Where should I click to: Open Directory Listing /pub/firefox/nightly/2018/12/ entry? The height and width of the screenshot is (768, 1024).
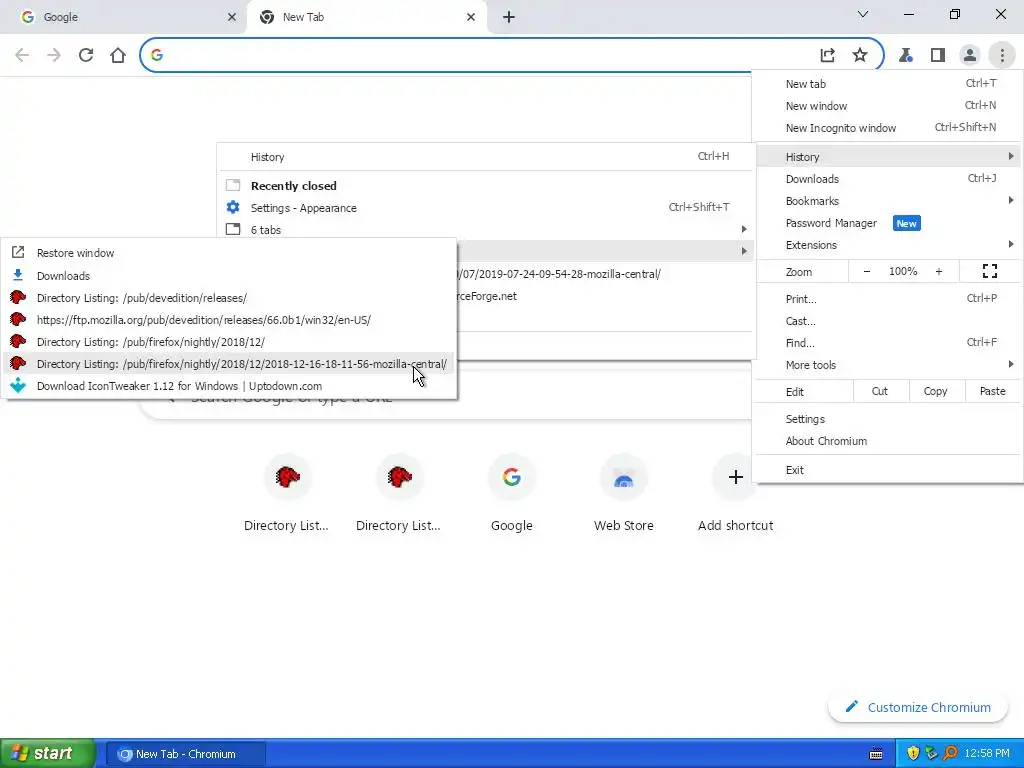point(229,342)
